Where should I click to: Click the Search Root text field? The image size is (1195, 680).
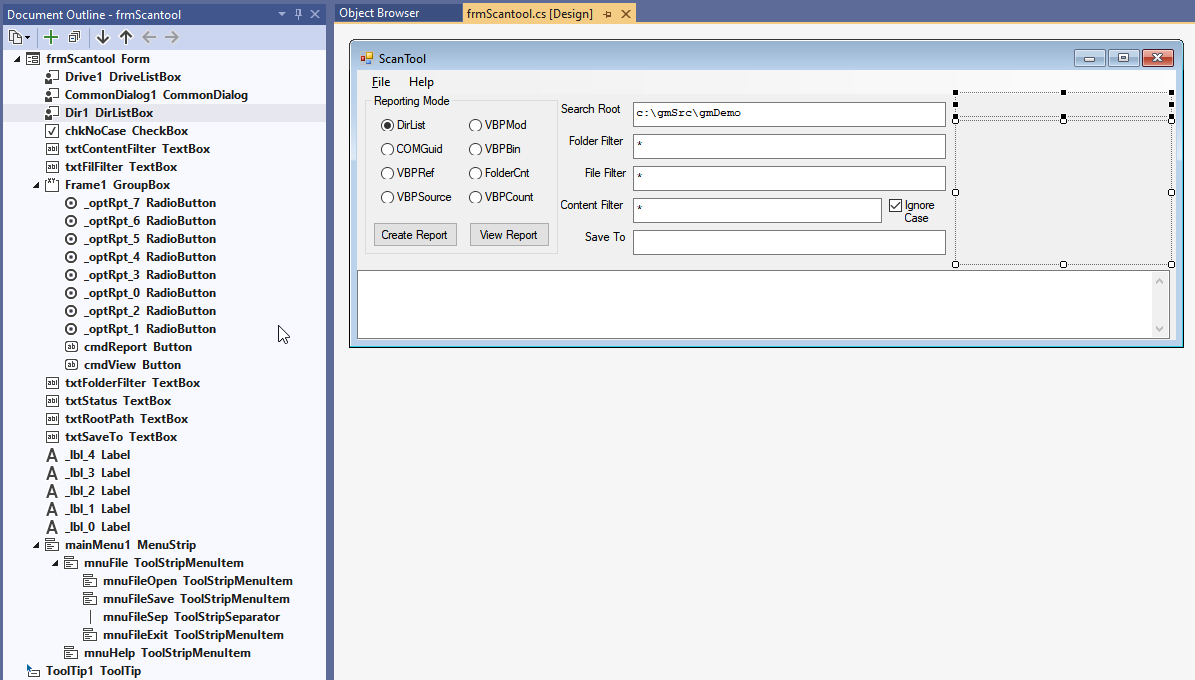pos(788,114)
